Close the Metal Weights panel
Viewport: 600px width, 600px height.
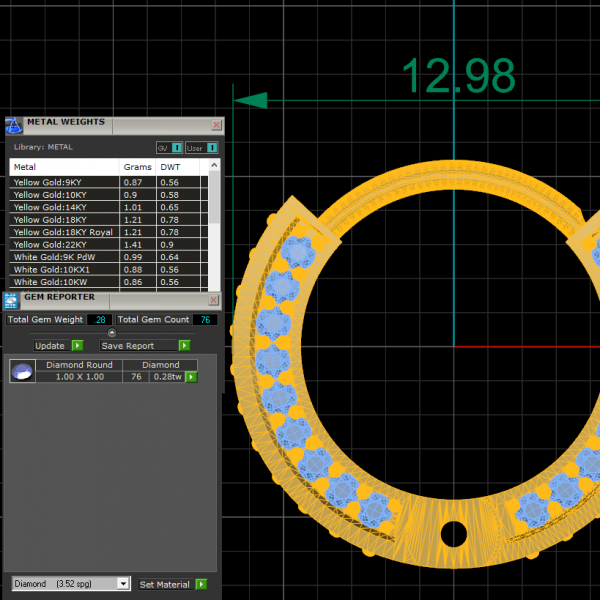tap(216, 125)
